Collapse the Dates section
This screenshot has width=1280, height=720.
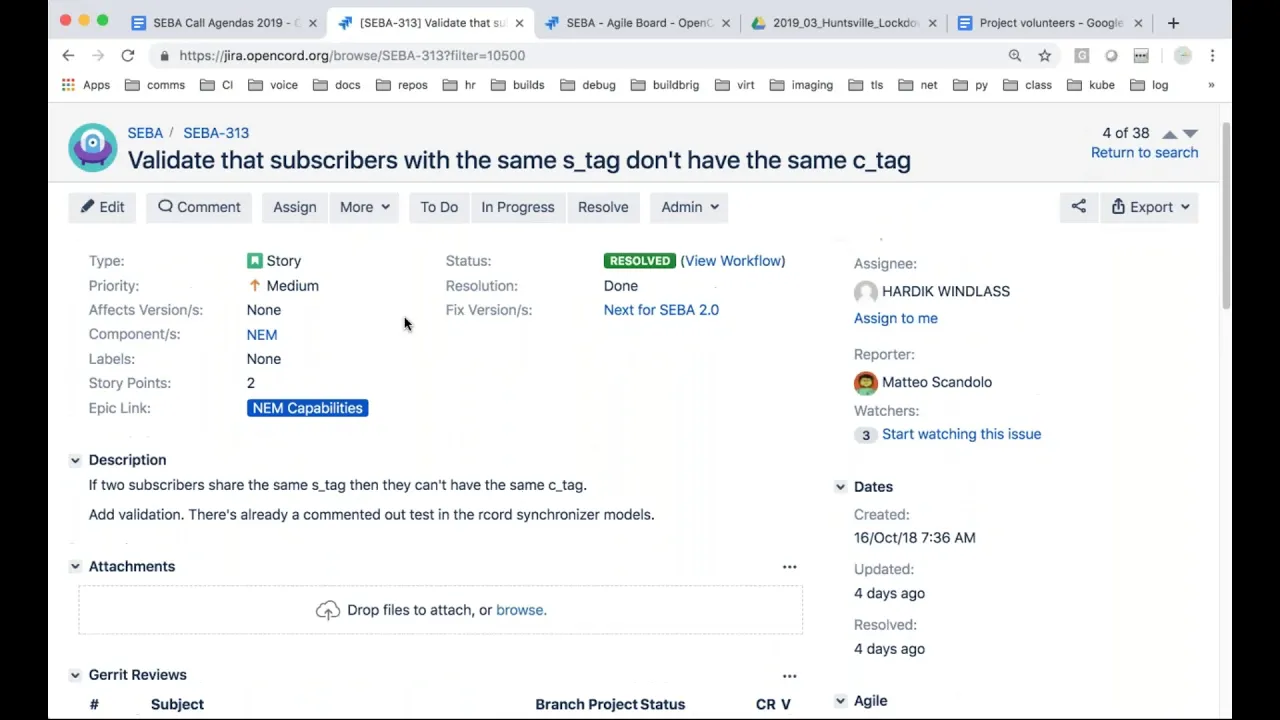(840, 487)
